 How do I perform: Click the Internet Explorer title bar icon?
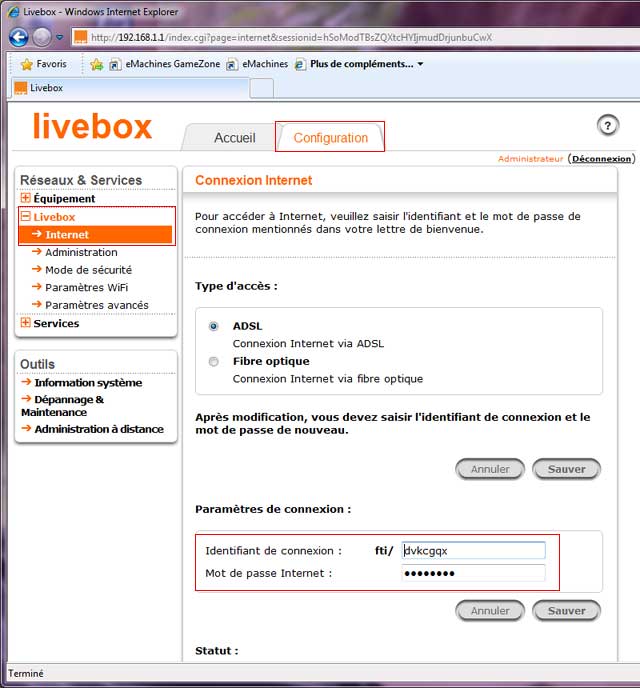click(14, 12)
